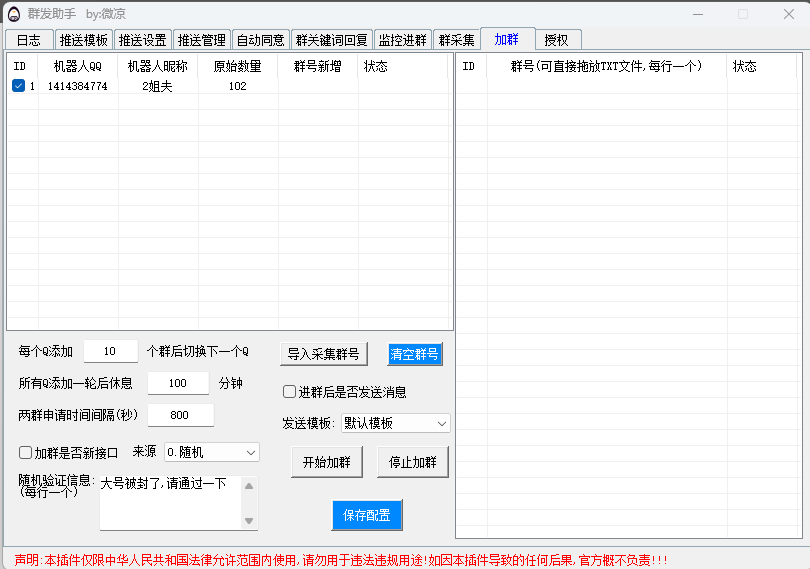
Task: Focus the 两群申请时间间隔 input field
Action: click(180, 415)
